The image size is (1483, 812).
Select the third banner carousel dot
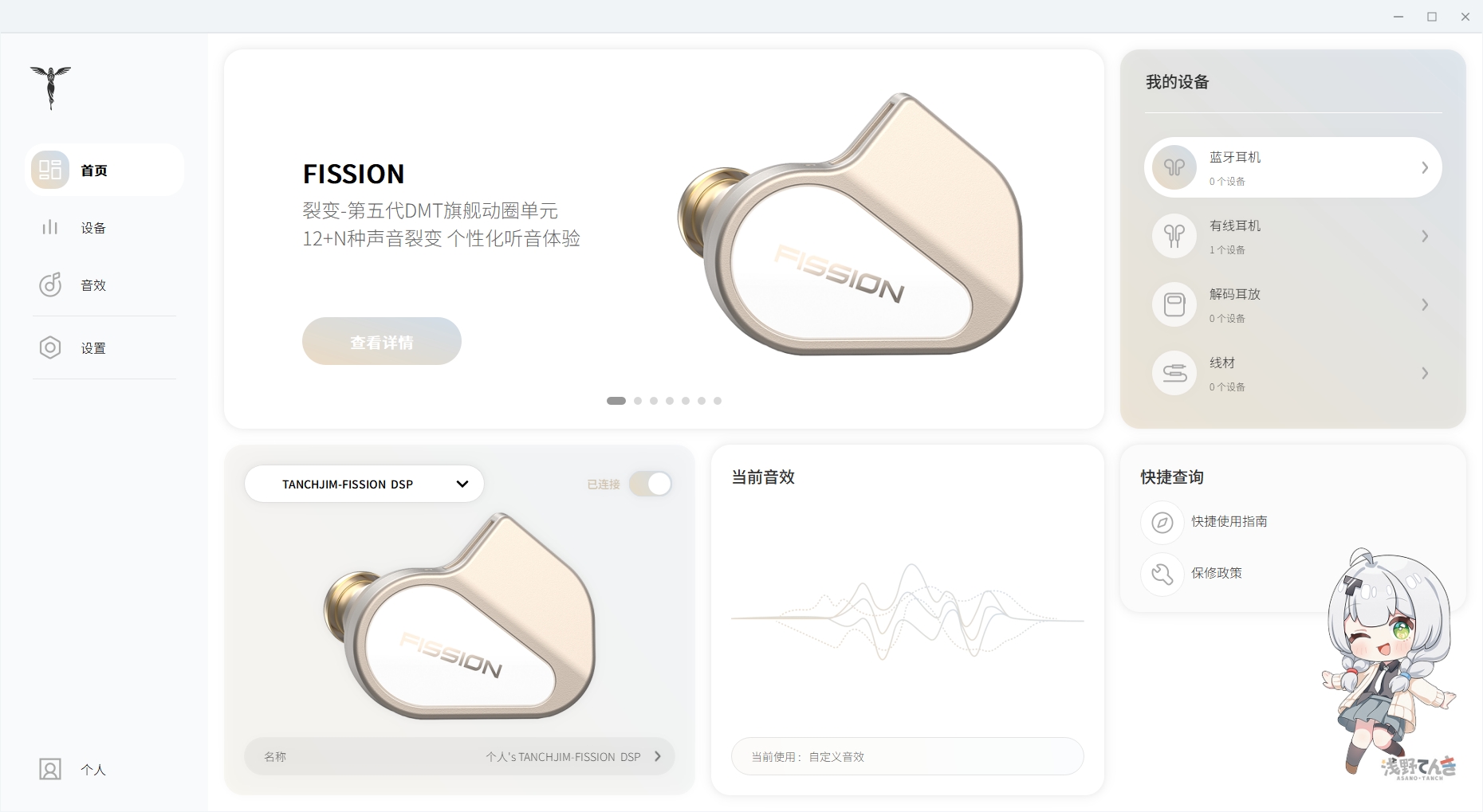[x=654, y=401]
